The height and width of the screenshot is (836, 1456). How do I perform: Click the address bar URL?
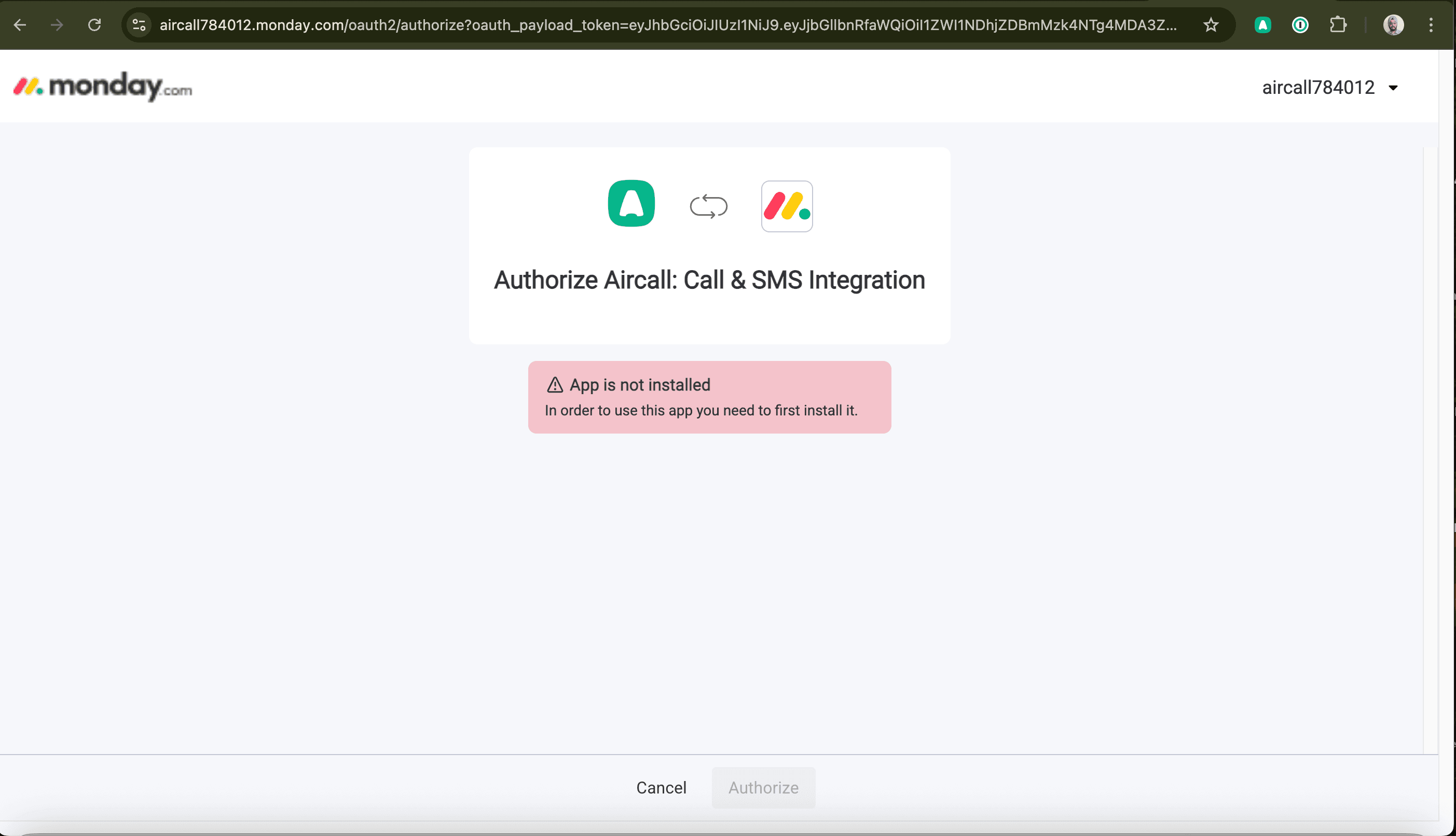coord(666,25)
